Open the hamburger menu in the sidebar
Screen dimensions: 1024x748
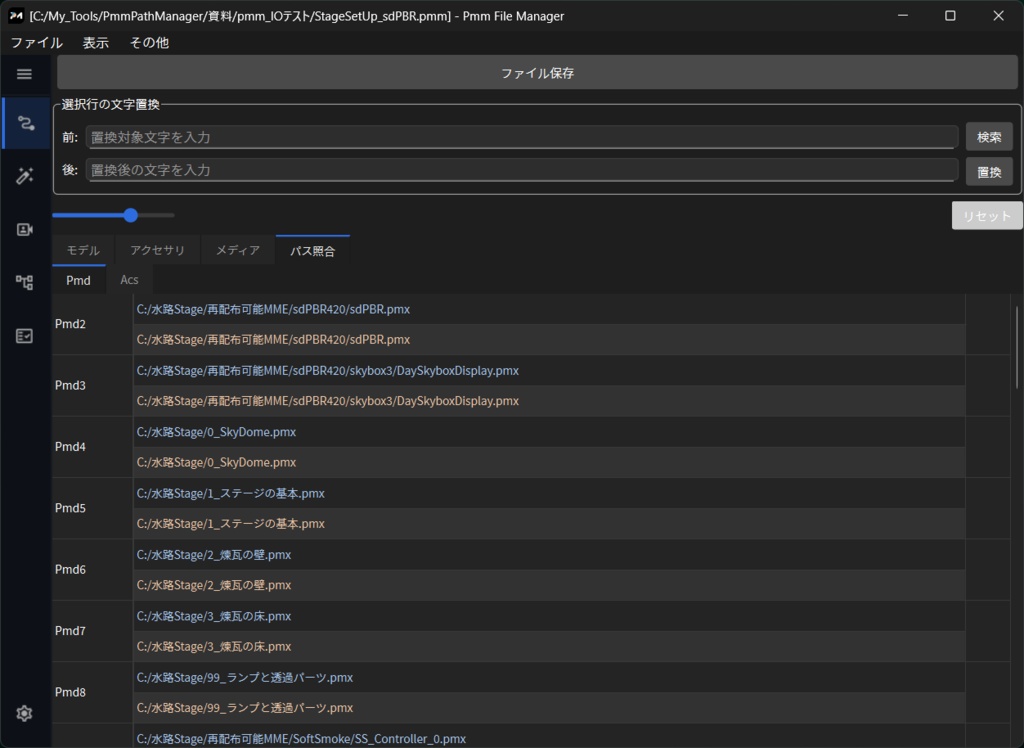23,74
